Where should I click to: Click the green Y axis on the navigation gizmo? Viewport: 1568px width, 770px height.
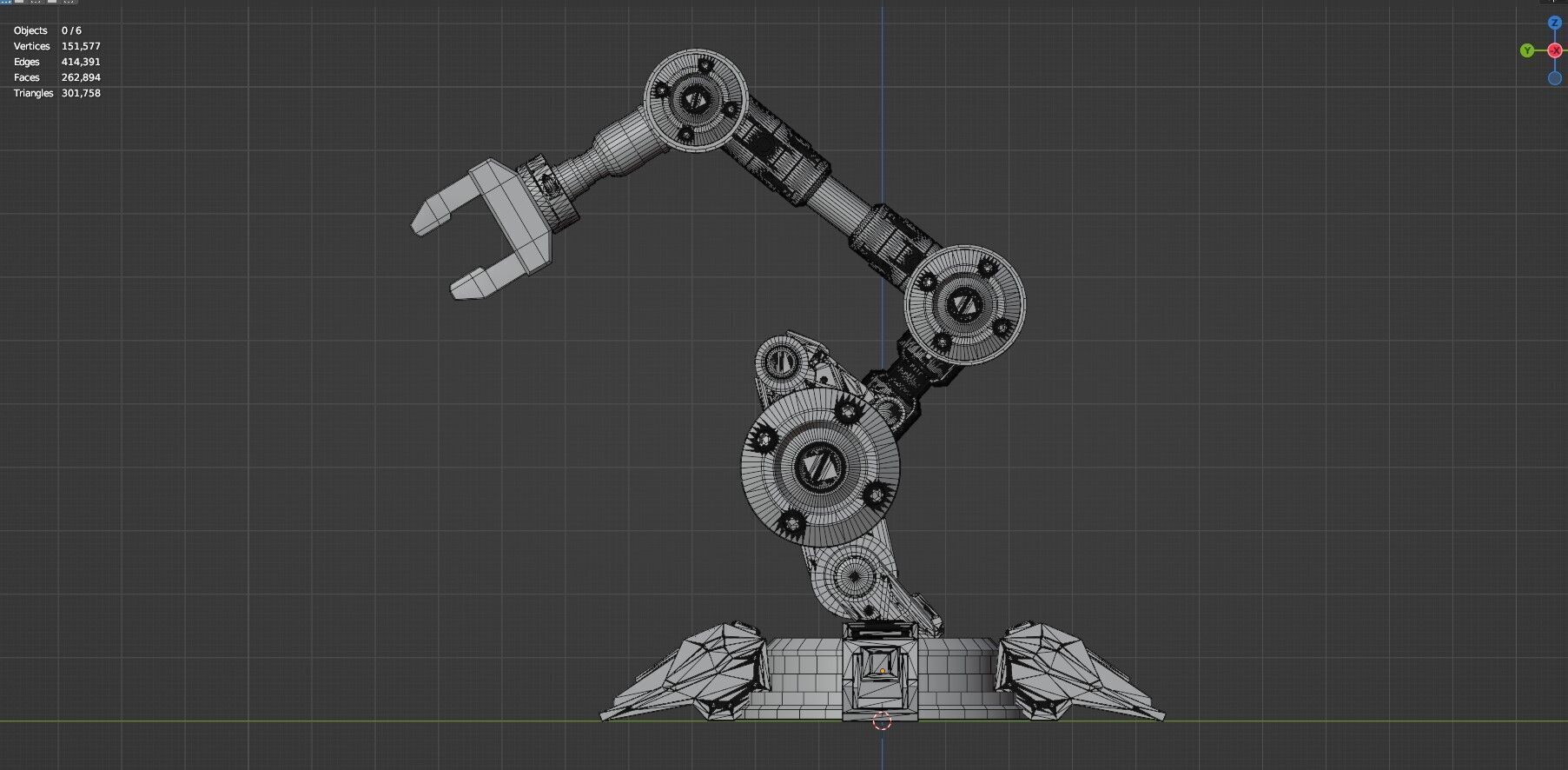[x=1527, y=51]
